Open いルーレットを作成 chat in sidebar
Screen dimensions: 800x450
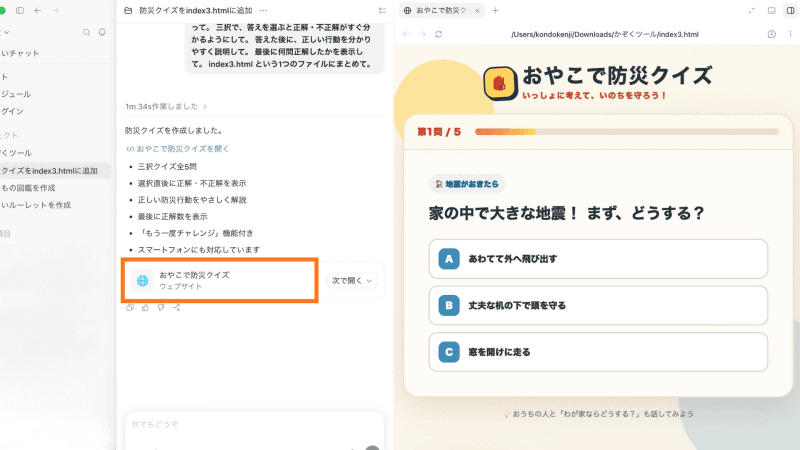[x=36, y=205]
